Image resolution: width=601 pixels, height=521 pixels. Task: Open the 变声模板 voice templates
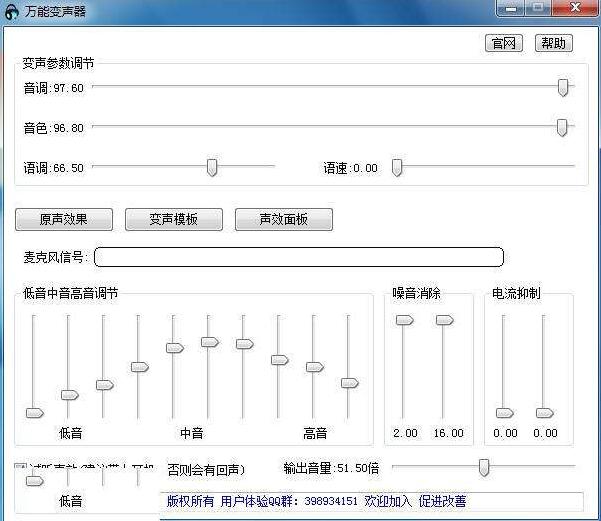coord(174,219)
